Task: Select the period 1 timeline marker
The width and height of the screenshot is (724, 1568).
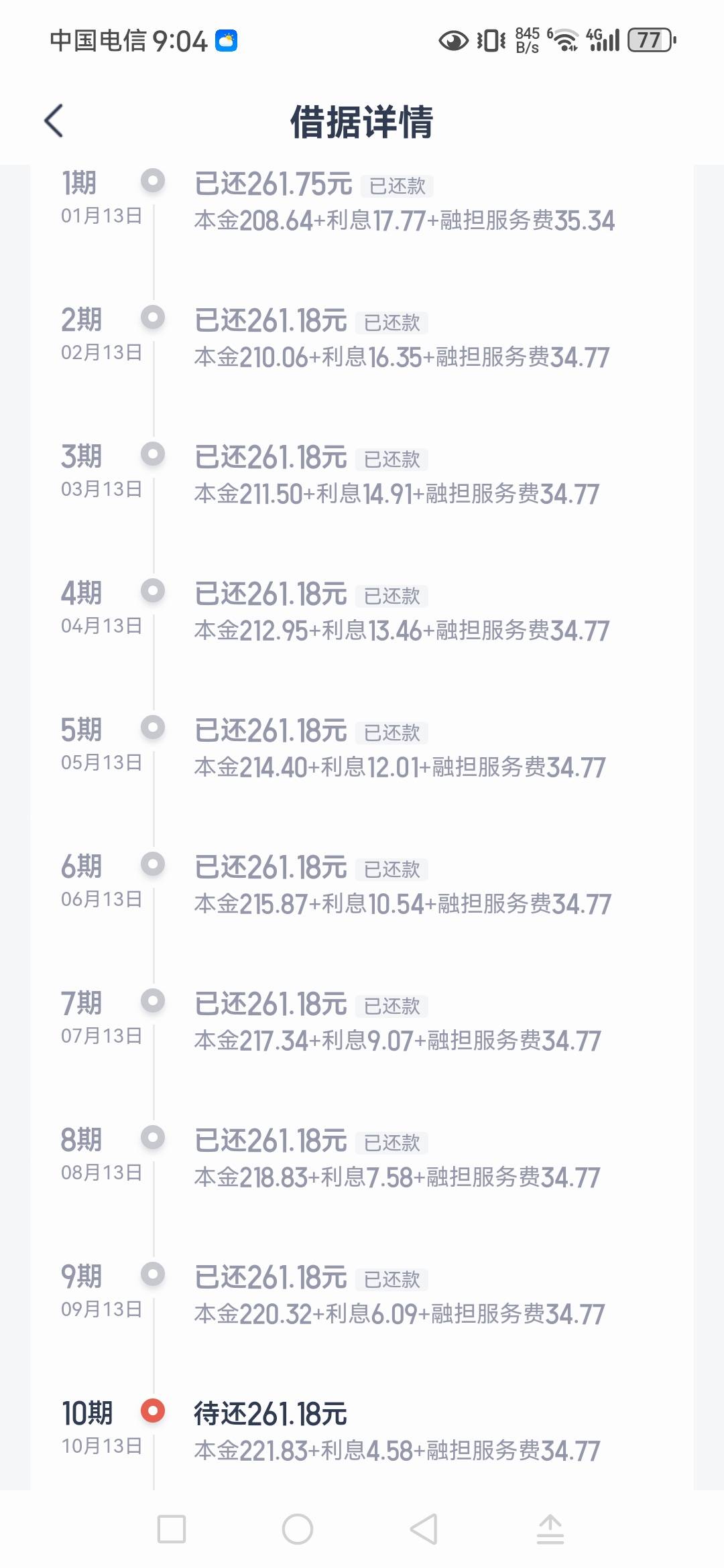Action: click(153, 180)
